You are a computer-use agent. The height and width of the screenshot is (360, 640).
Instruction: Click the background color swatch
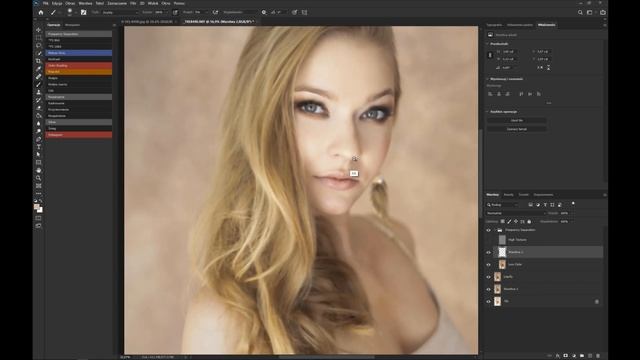[40, 210]
